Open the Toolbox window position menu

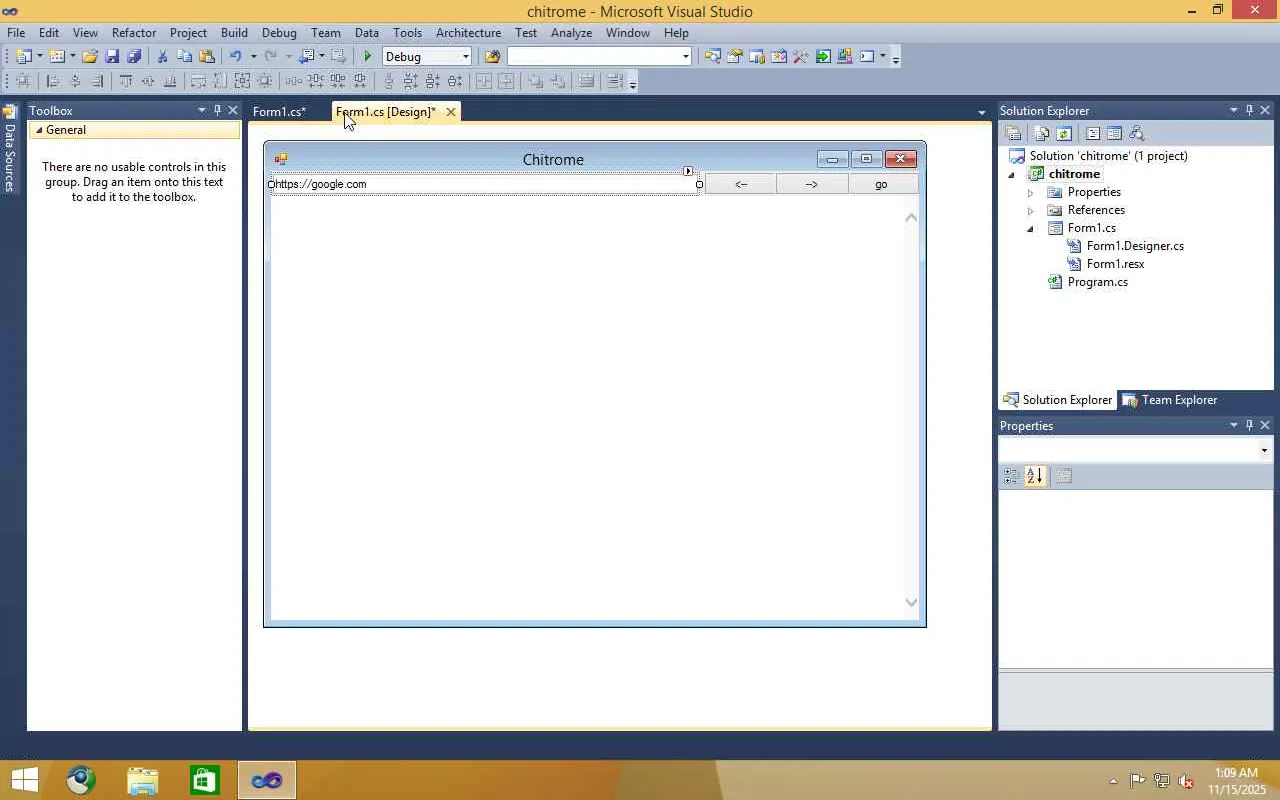[x=201, y=110]
